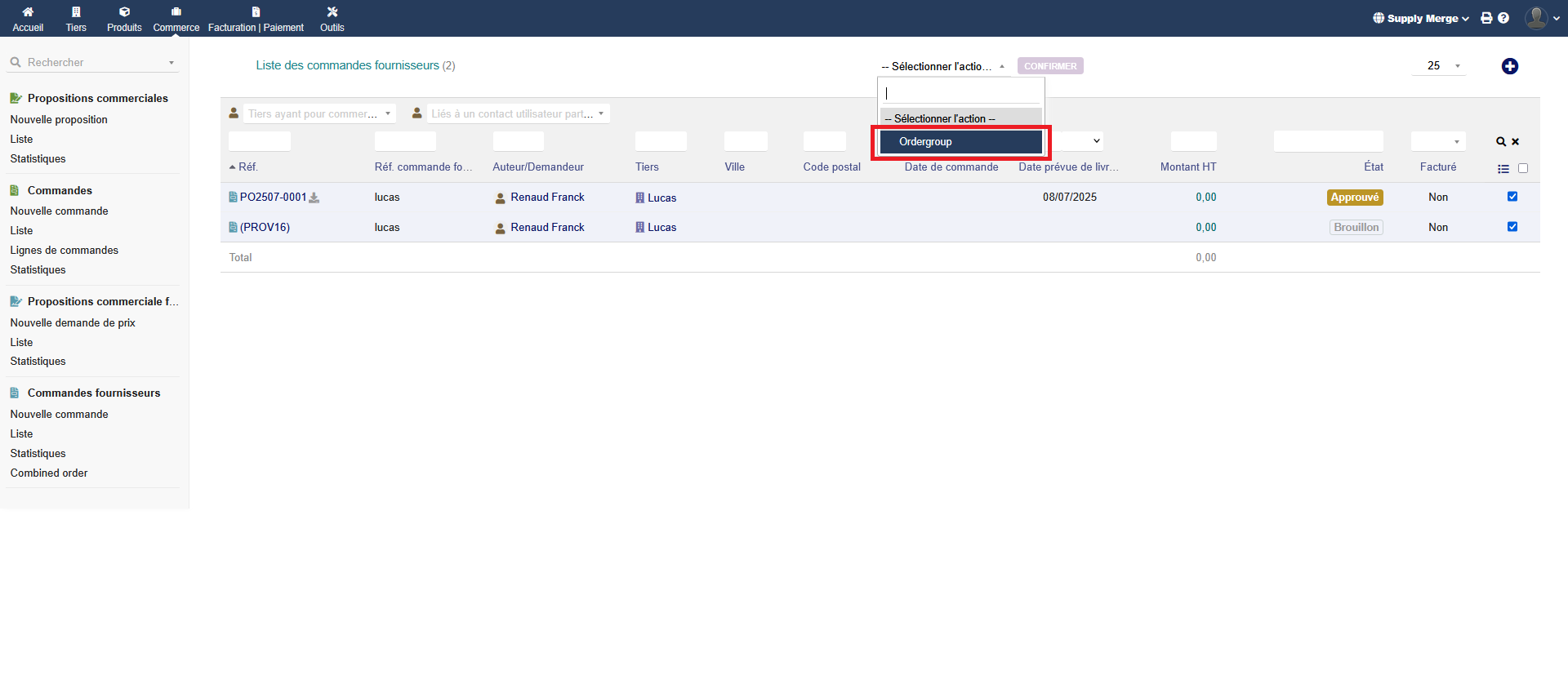Toggle the select-all header checkbox
The width and height of the screenshot is (1568, 693).
[1523, 169]
